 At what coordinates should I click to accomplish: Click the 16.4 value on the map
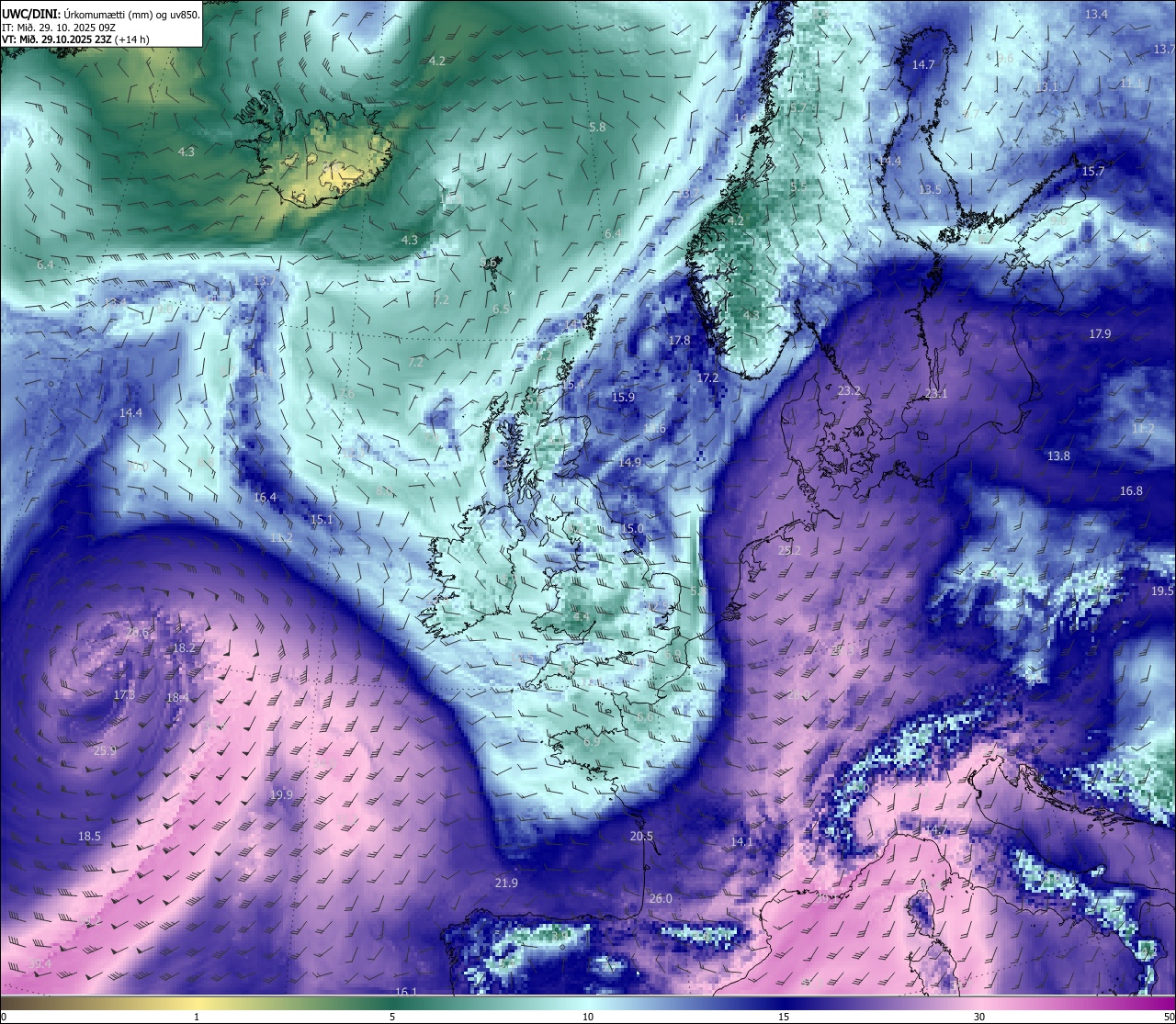point(265,497)
